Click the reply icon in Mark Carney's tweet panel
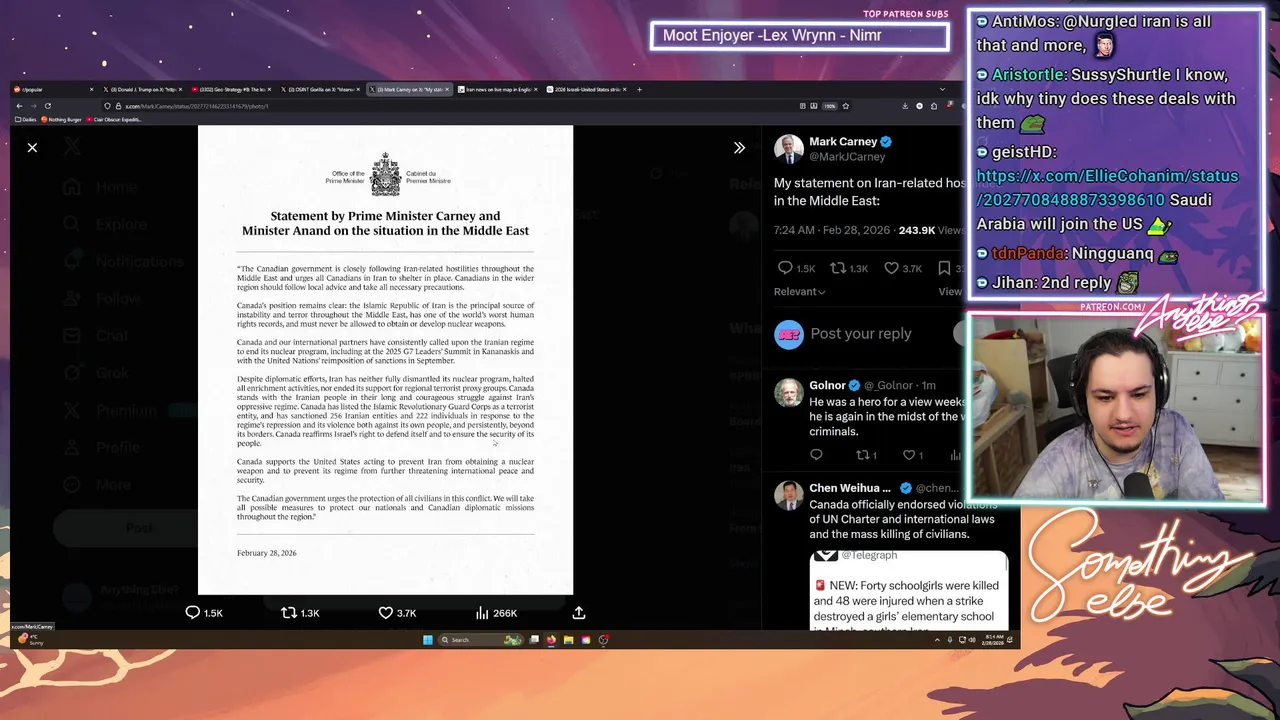This screenshot has width=1280, height=720. [785, 268]
